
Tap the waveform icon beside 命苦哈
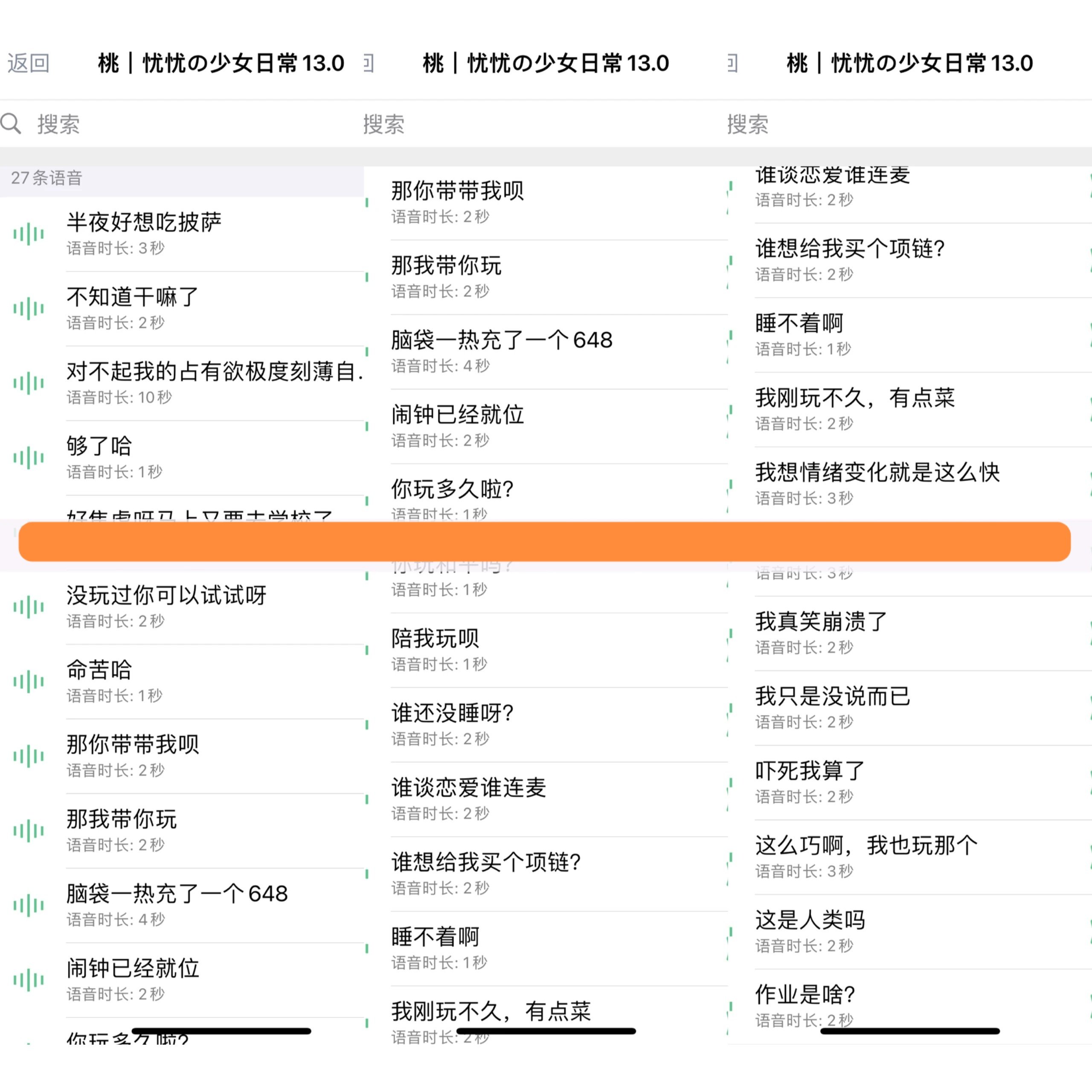28,681
